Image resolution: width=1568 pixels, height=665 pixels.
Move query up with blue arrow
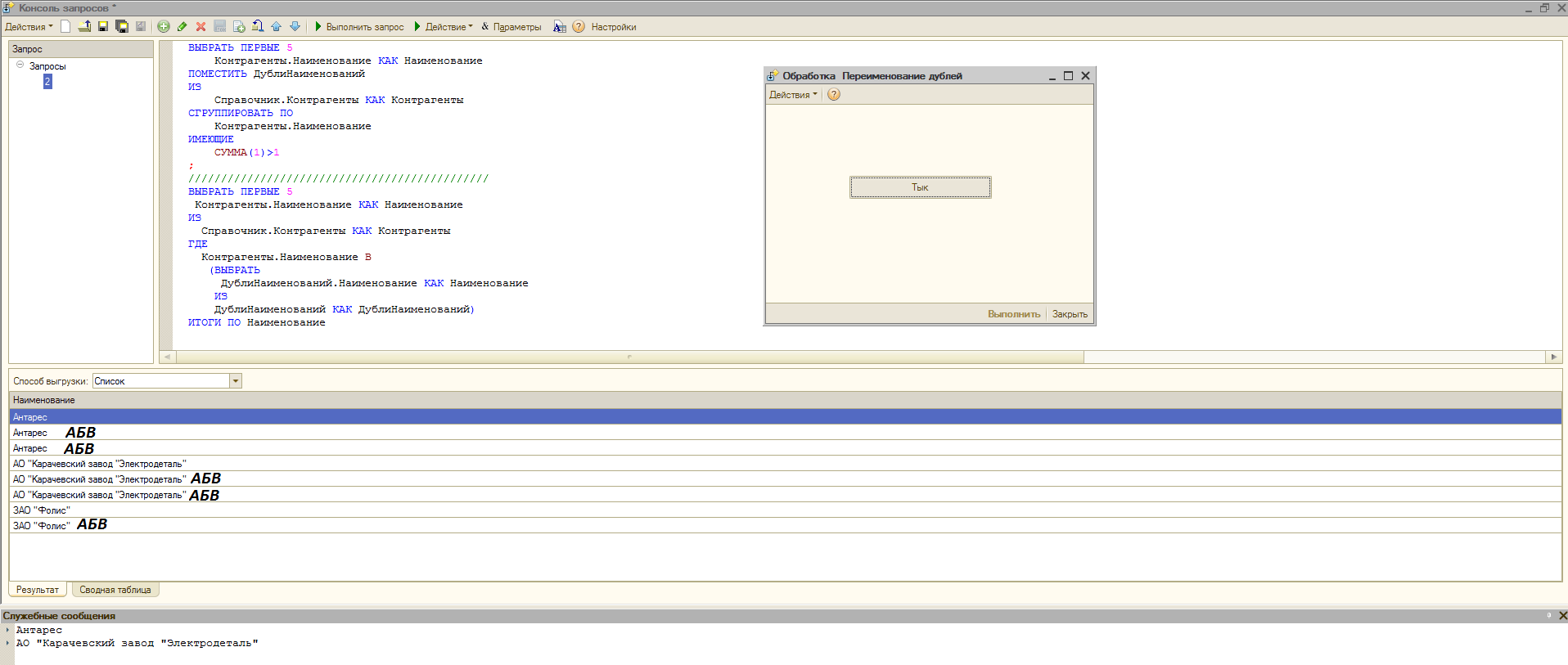276,27
